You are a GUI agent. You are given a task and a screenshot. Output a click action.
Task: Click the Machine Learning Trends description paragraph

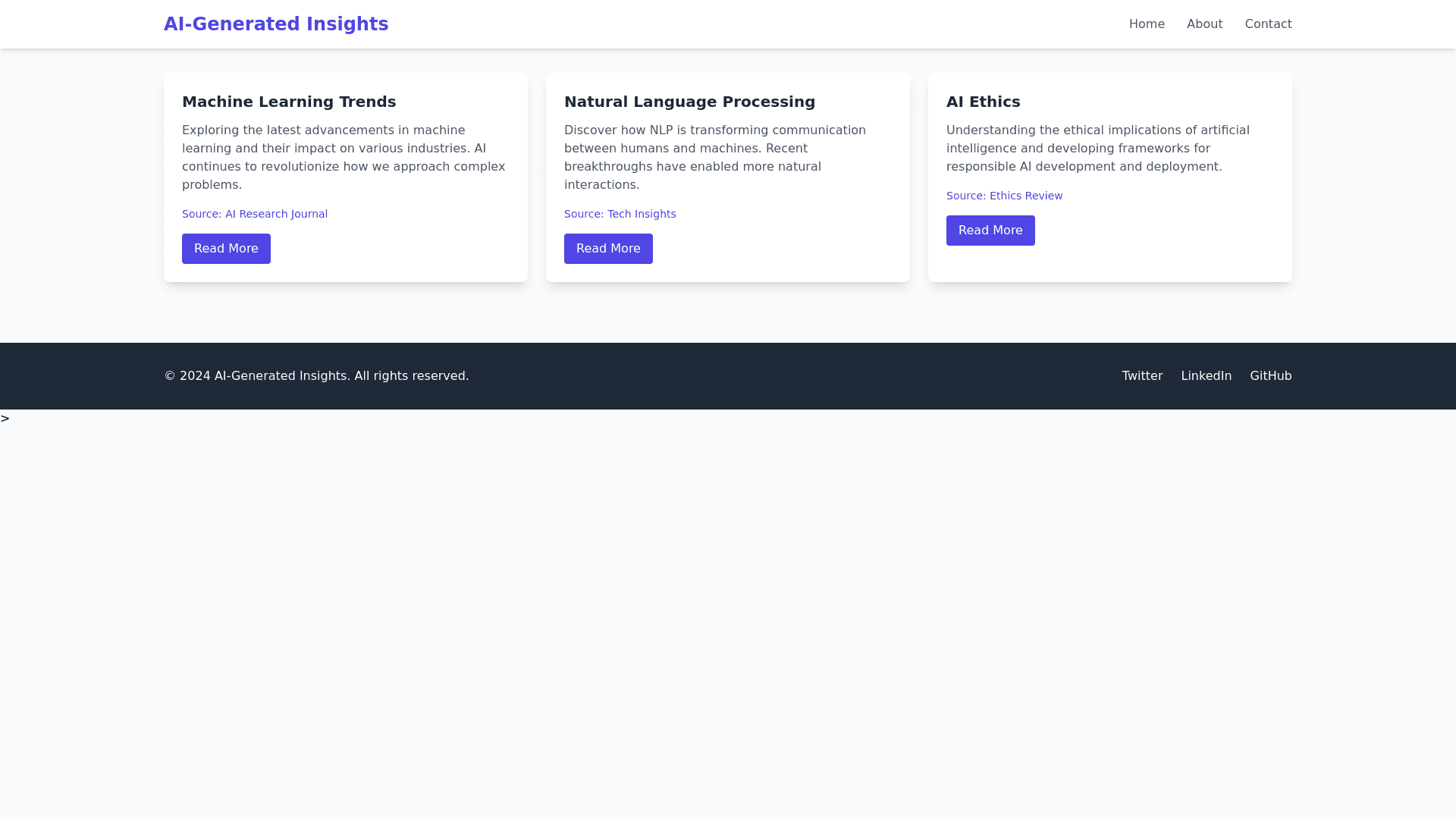[x=343, y=158]
